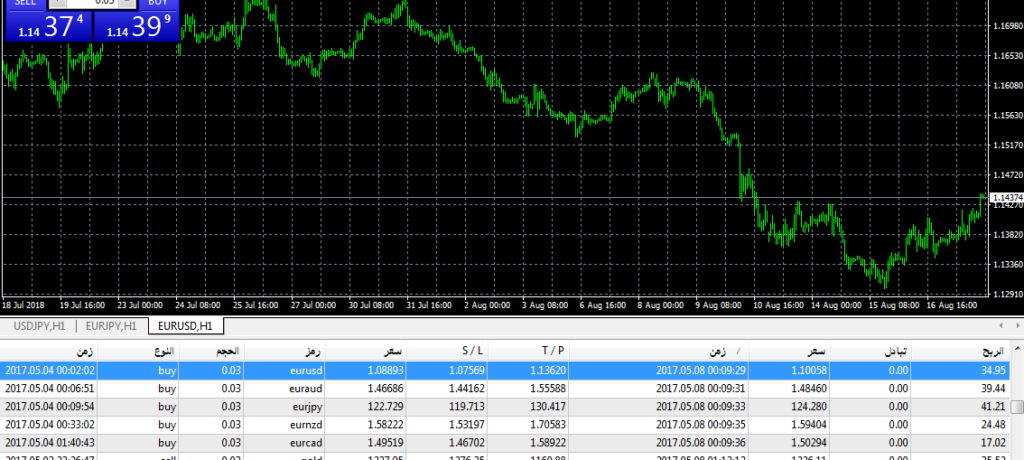Select the EURUSD,H1 chart tab
The image size is (1024, 460).
185,326
